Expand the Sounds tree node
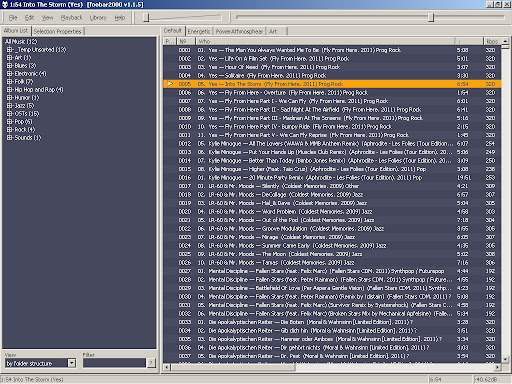Screen dimensions: 512x384 click(9, 138)
